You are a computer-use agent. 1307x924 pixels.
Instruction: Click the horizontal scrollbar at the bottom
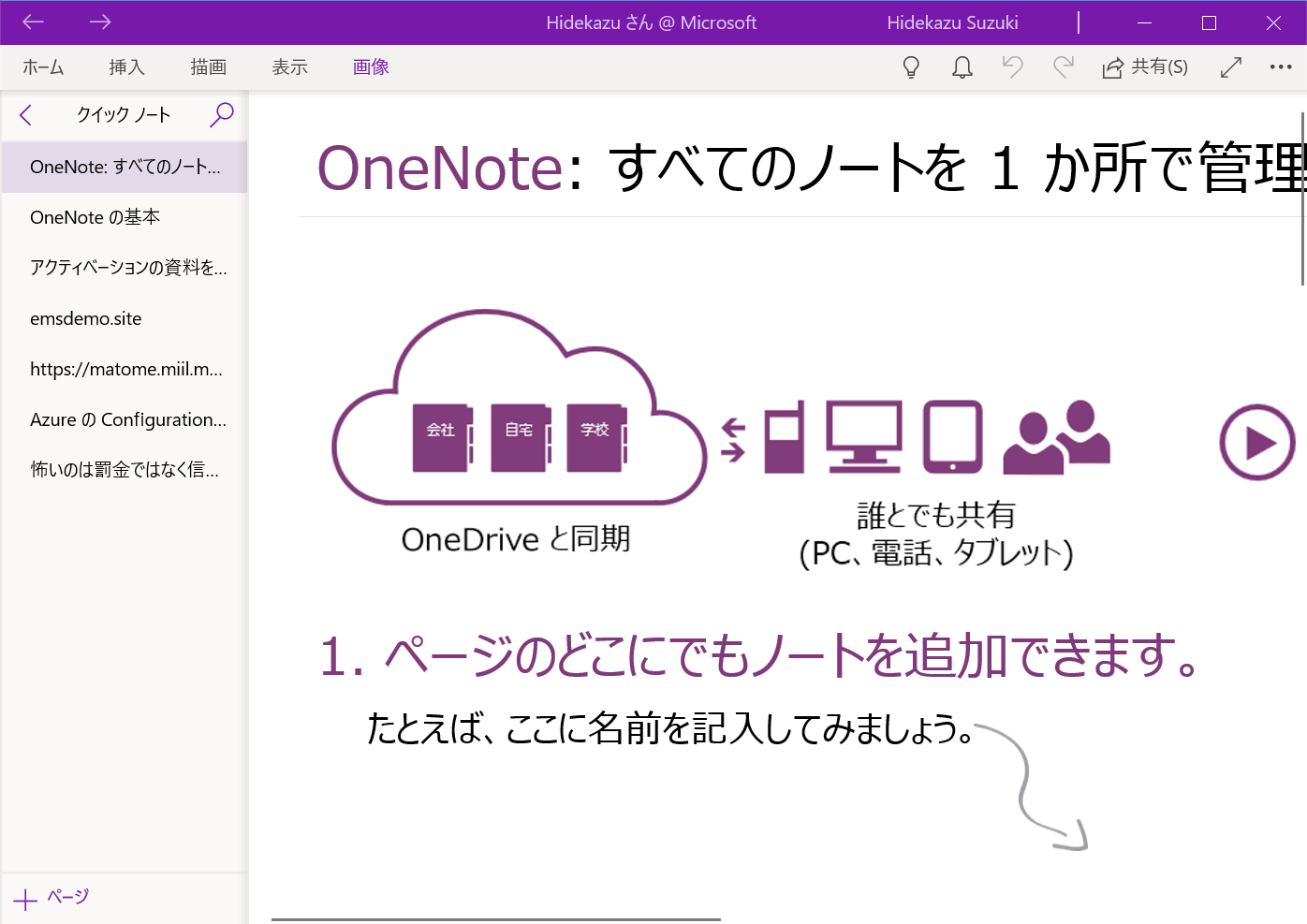pyautogui.click(x=496, y=919)
